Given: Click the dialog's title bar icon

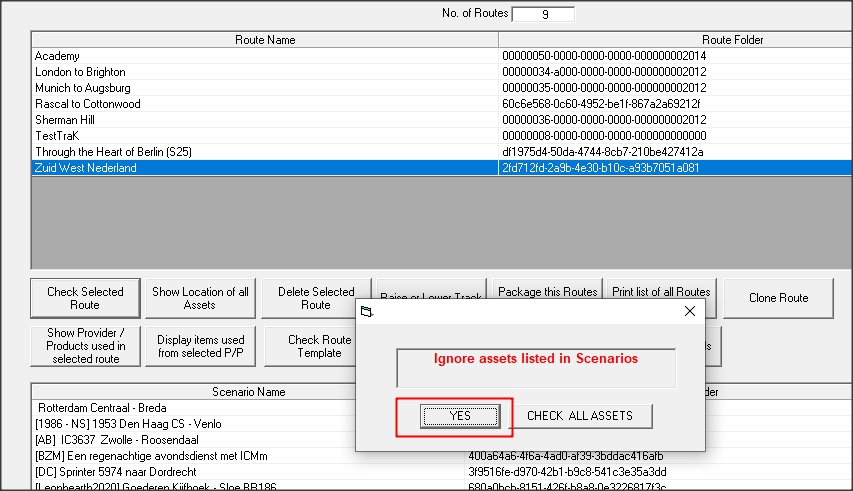Looking at the screenshot, I should pyautogui.click(x=367, y=311).
